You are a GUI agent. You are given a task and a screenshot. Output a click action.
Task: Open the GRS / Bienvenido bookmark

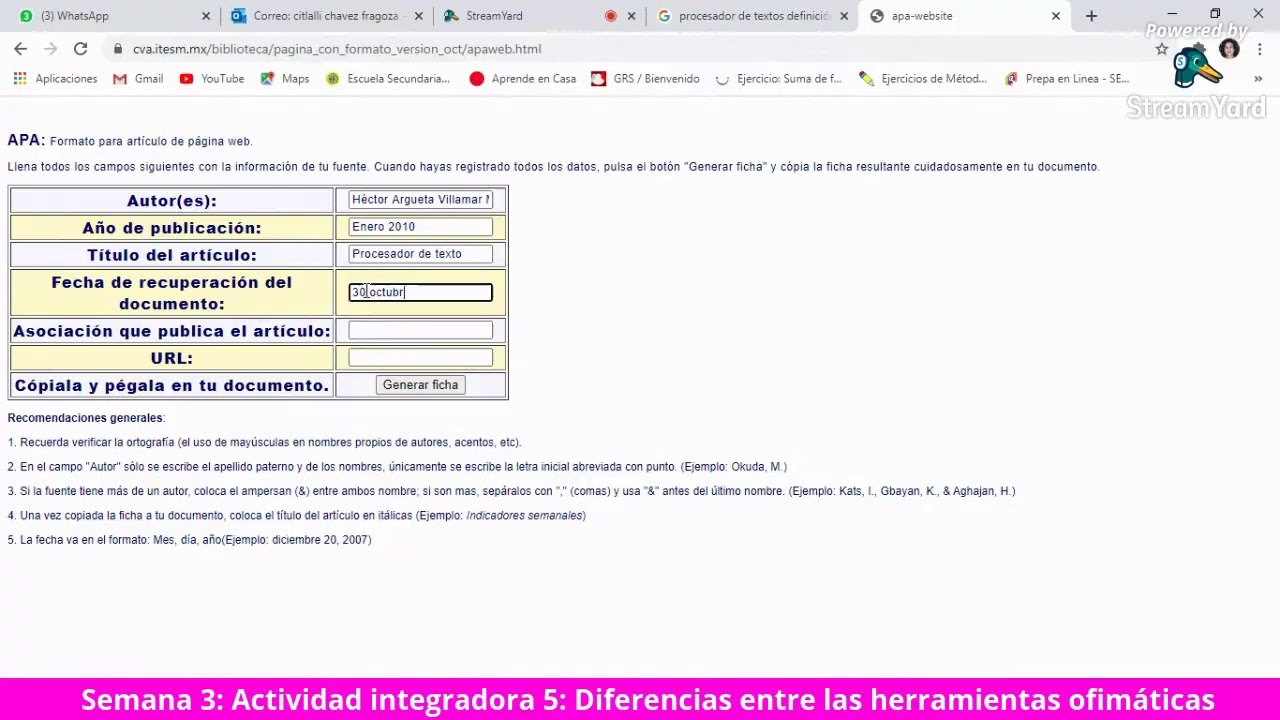pyautogui.click(x=645, y=79)
